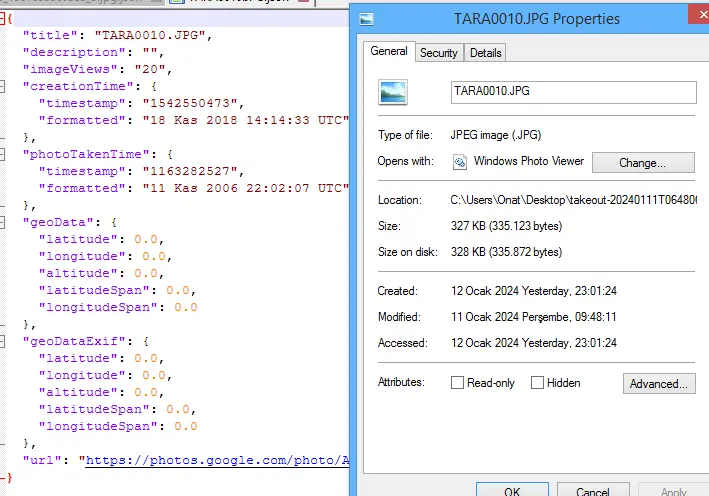Close the TARA0010.JPG Properties dialog
709x496 pixels.
700,14
